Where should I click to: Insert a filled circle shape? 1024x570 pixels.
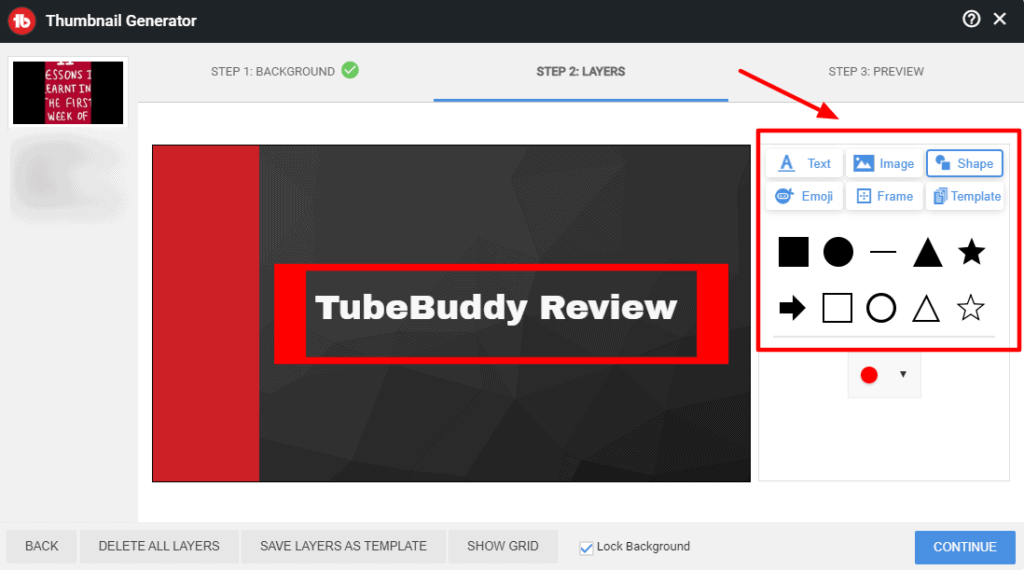[838, 252]
